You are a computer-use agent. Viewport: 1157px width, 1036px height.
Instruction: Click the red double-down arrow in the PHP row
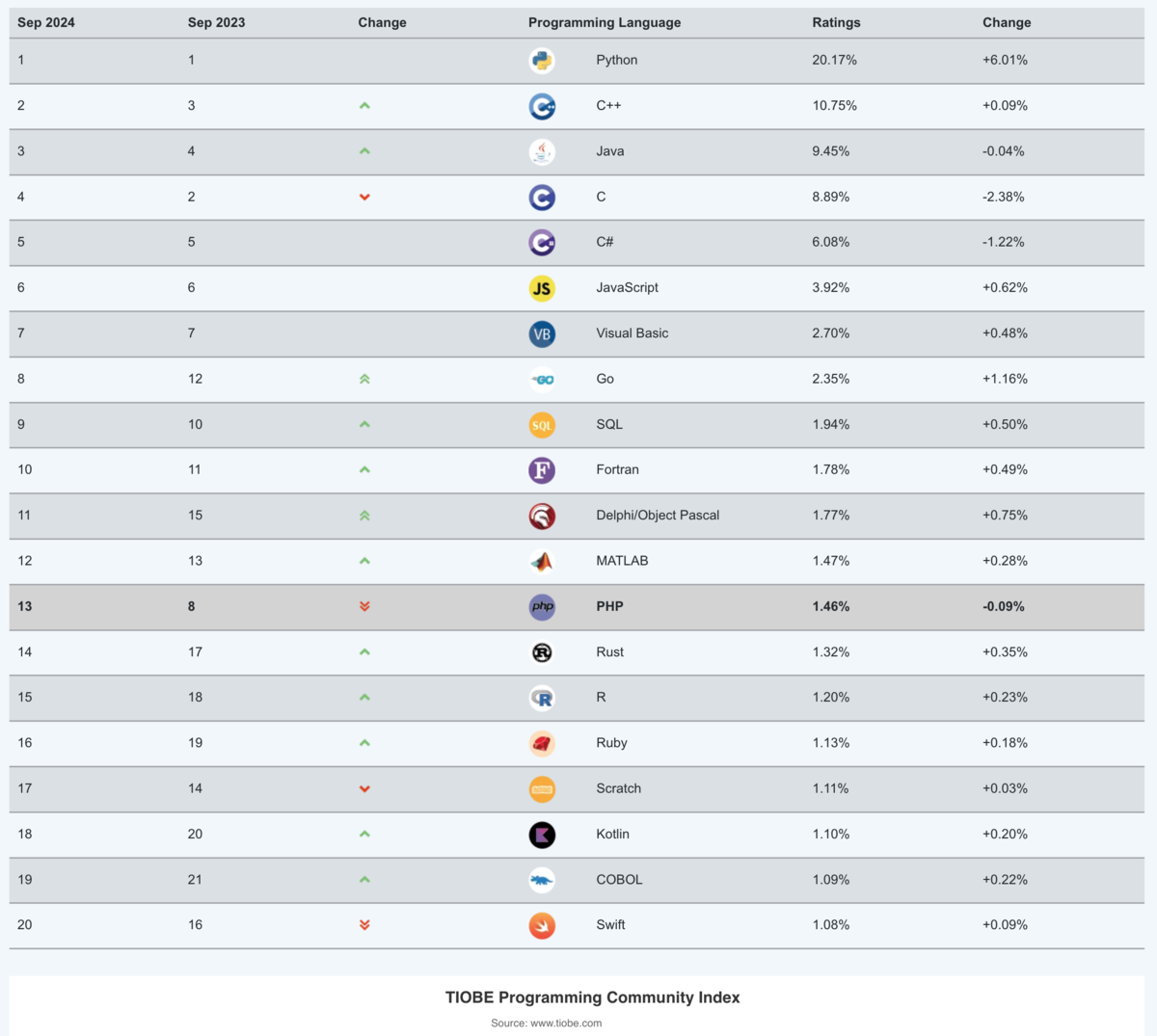(364, 606)
